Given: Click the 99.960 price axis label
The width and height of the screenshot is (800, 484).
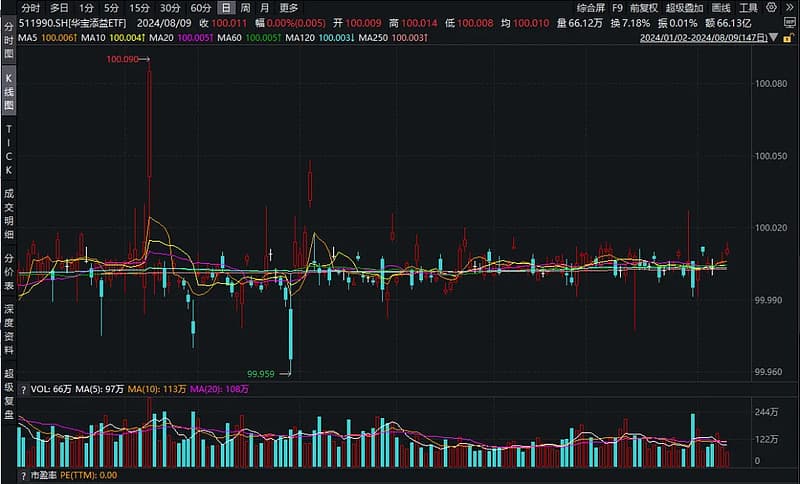Looking at the screenshot, I should point(768,372).
